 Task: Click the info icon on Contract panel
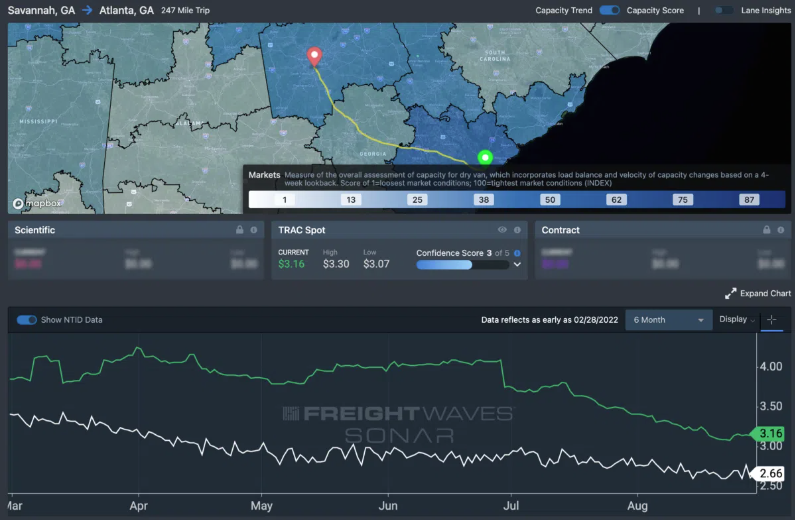780,230
